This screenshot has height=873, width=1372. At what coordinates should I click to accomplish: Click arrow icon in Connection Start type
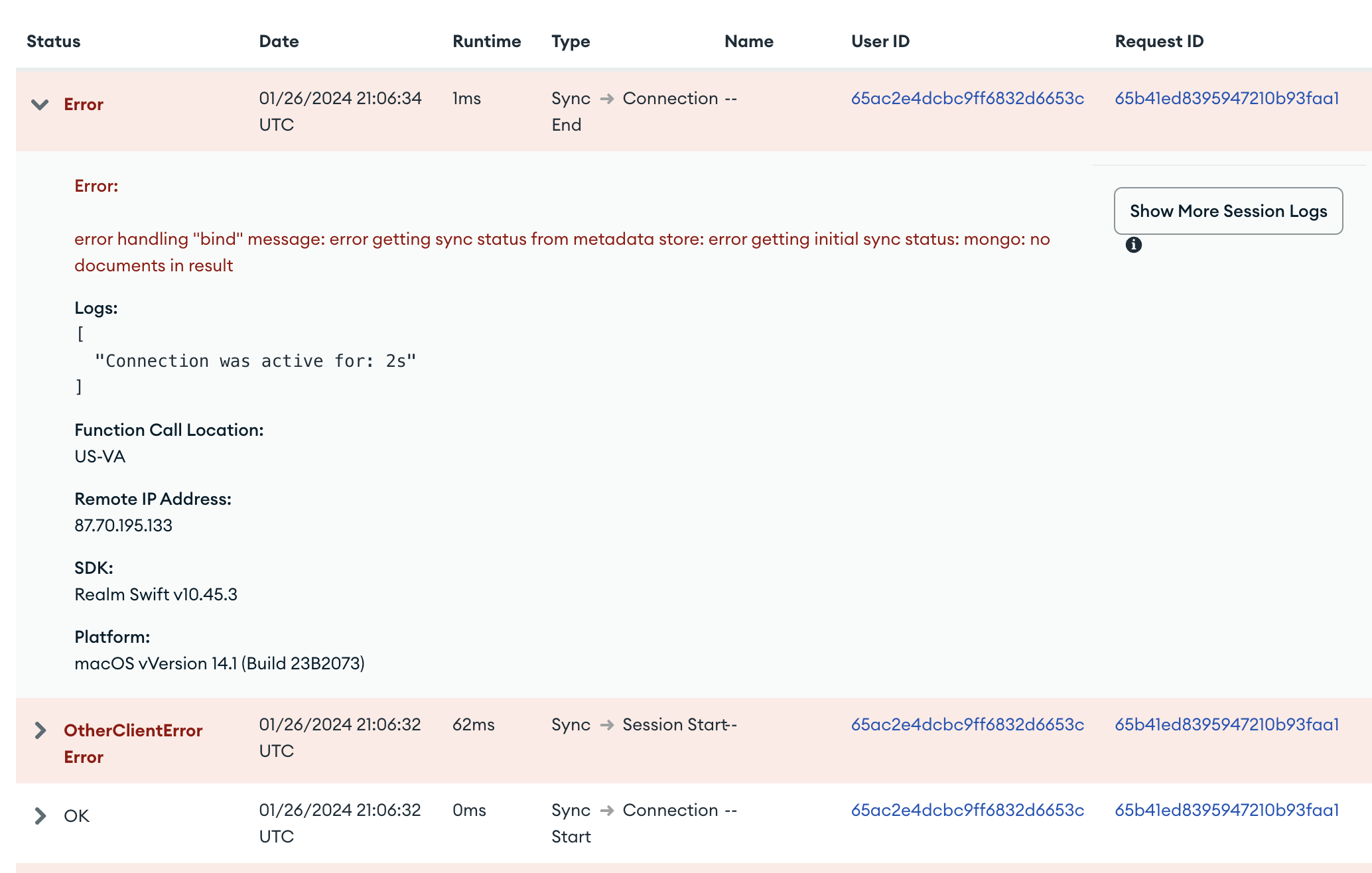[x=606, y=811]
